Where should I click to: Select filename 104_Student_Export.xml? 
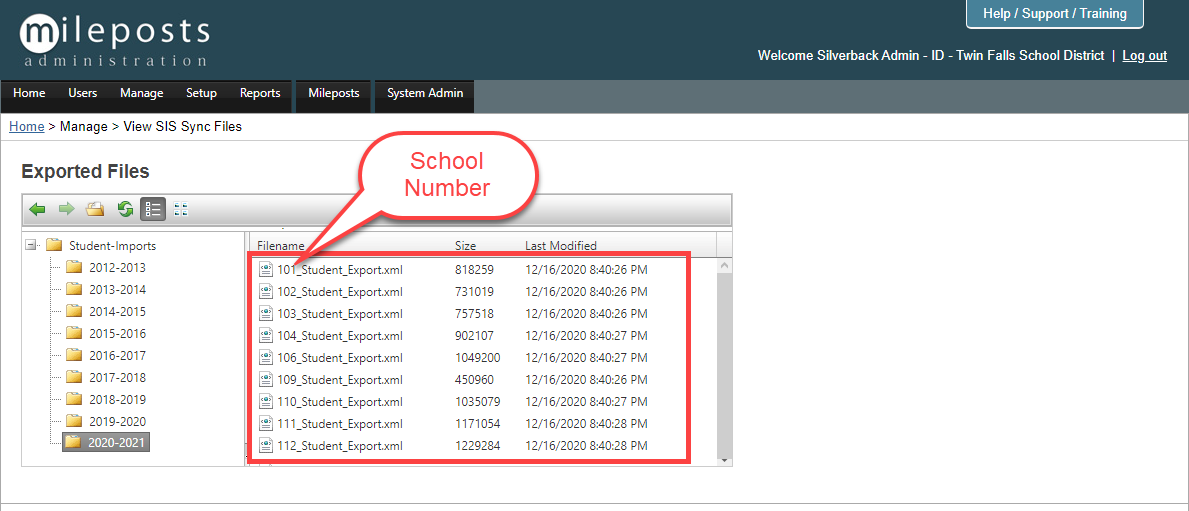[340, 335]
